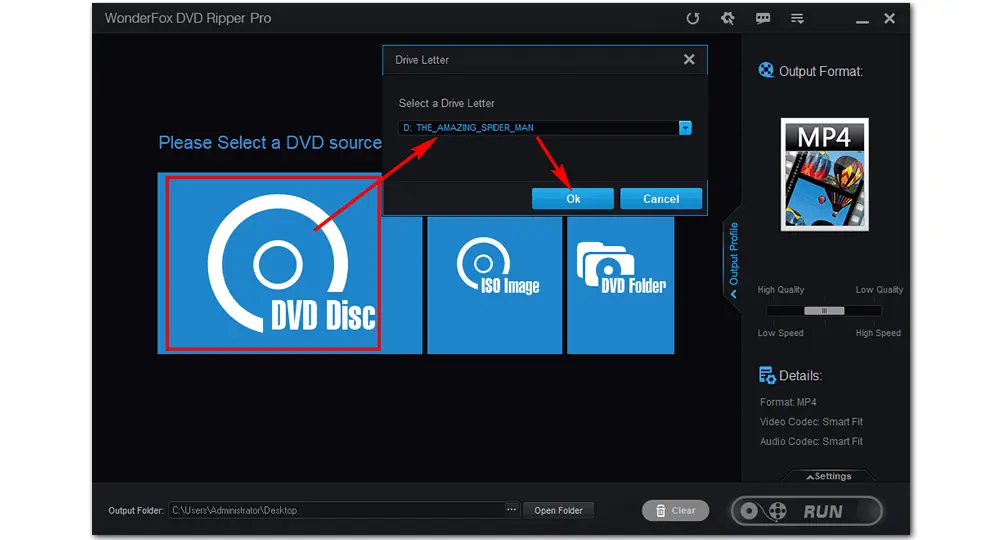Select the DVD Disc source tile
The image size is (1000, 540).
pyautogui.click(x=290, y=263)
